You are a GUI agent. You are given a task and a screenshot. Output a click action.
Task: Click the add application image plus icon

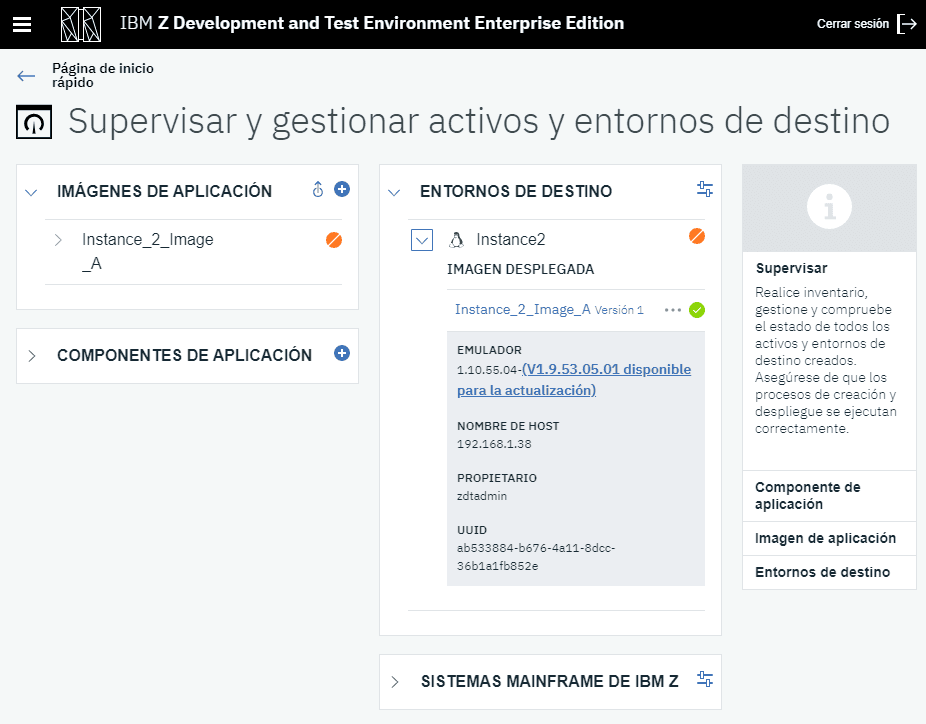[342, 189]
